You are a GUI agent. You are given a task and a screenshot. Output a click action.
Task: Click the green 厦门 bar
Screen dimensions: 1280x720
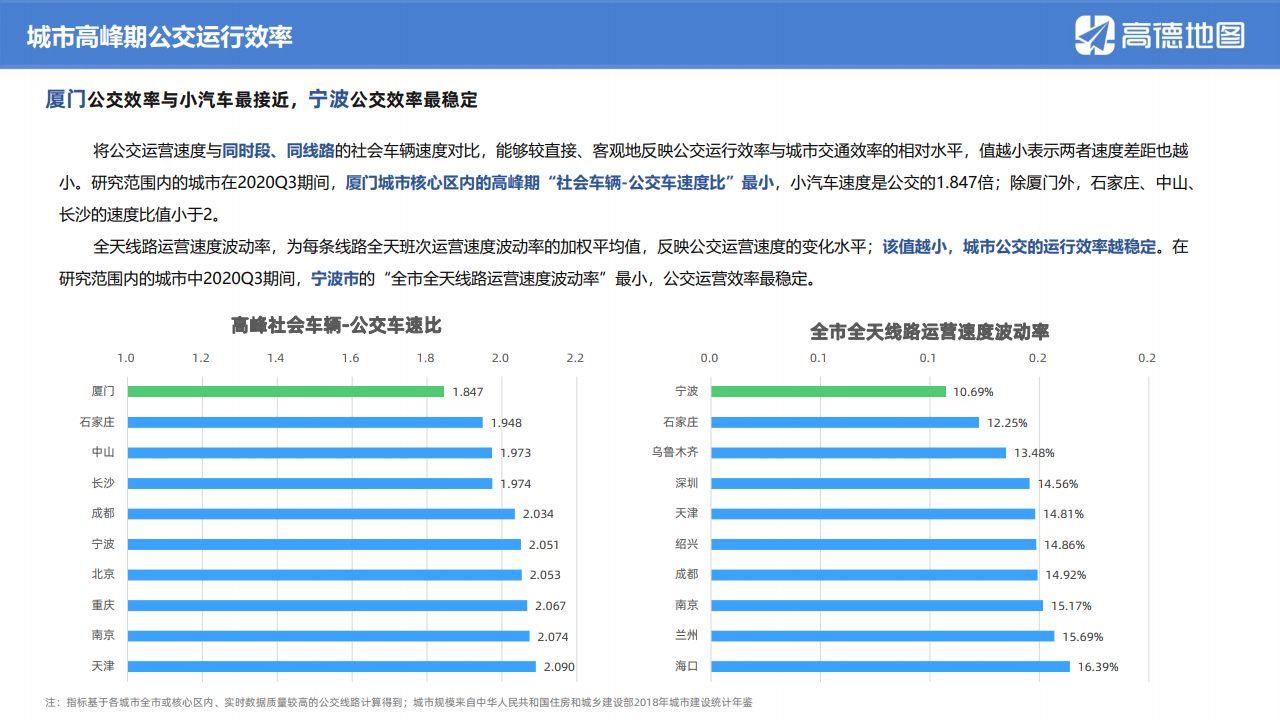pos(285,392)
